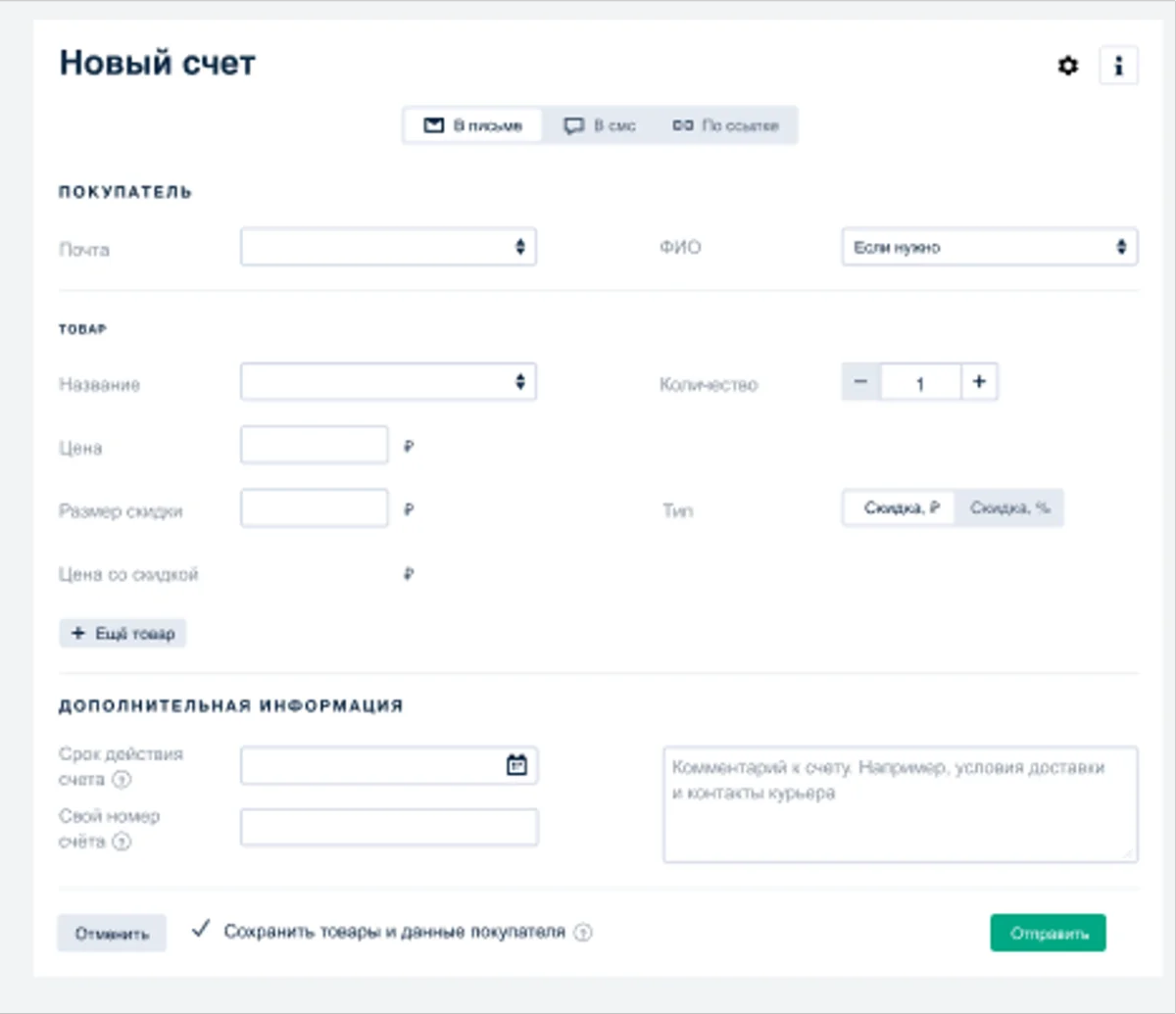Add another product with Ещё товар
The height and width of the screenshot is (1014, 1176).
[x=122, y=634]
